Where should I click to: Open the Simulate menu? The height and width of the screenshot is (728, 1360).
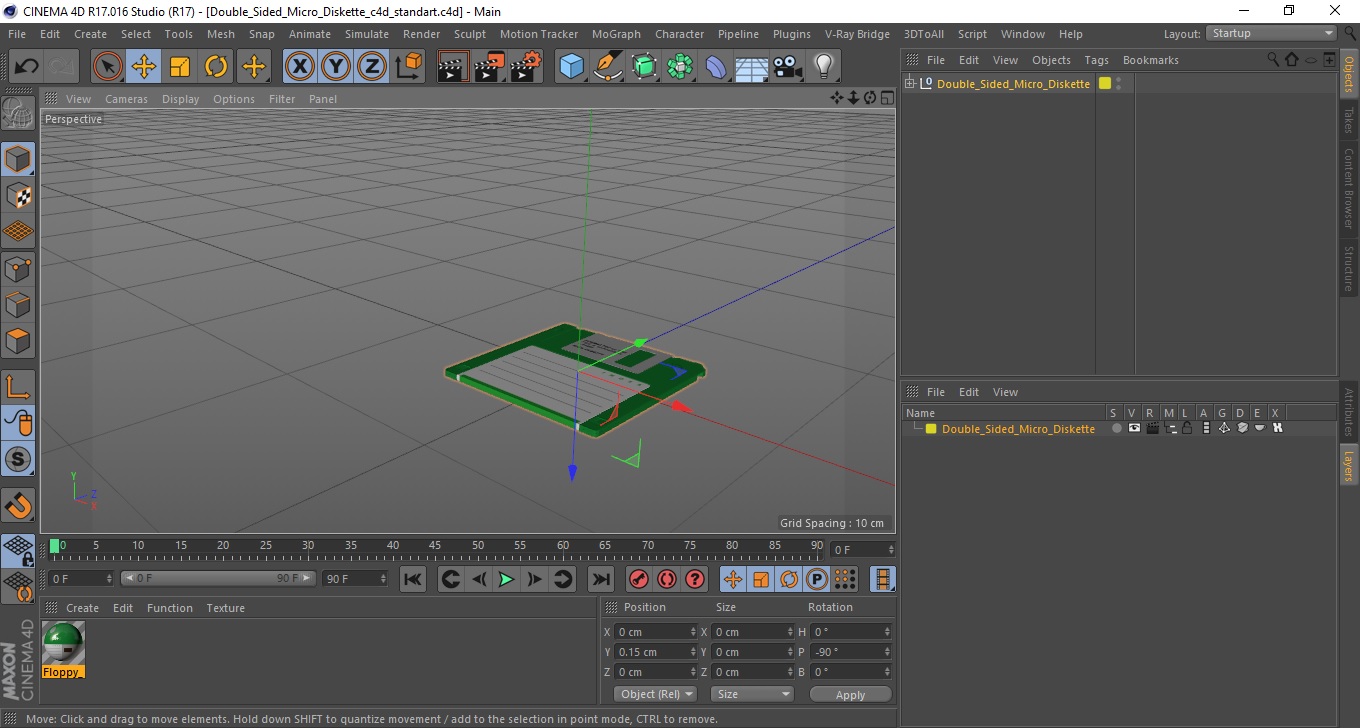[367, 34]
